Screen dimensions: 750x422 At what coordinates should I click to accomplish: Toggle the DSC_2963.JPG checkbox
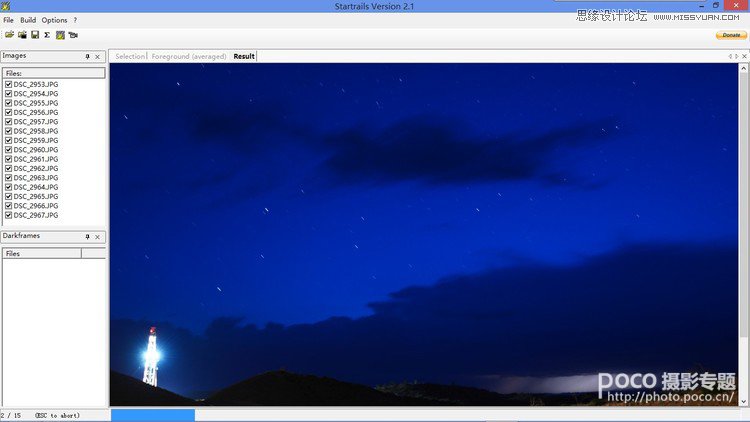pyautogui.click(x=8, y=178)
